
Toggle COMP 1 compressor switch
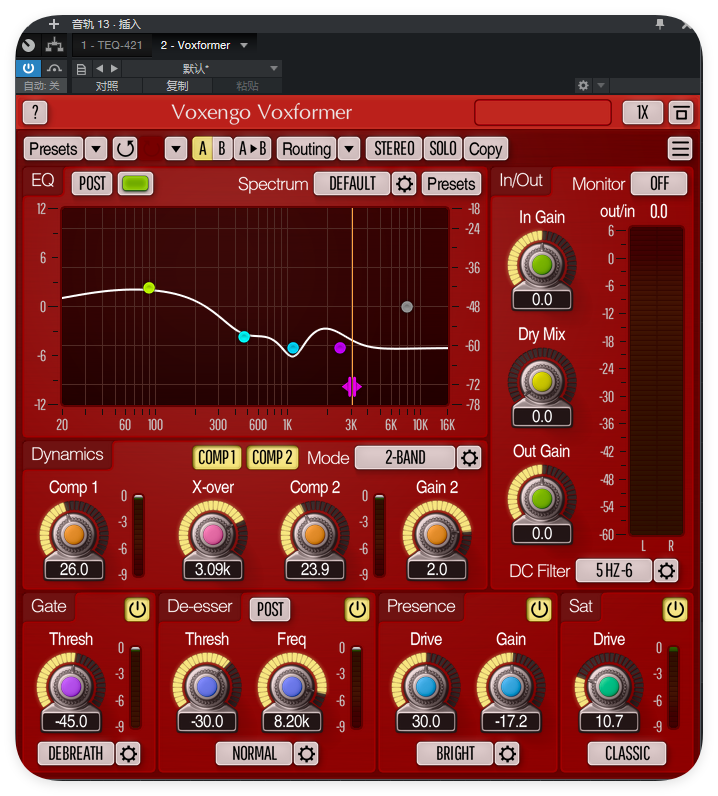[x=217, y=458]
